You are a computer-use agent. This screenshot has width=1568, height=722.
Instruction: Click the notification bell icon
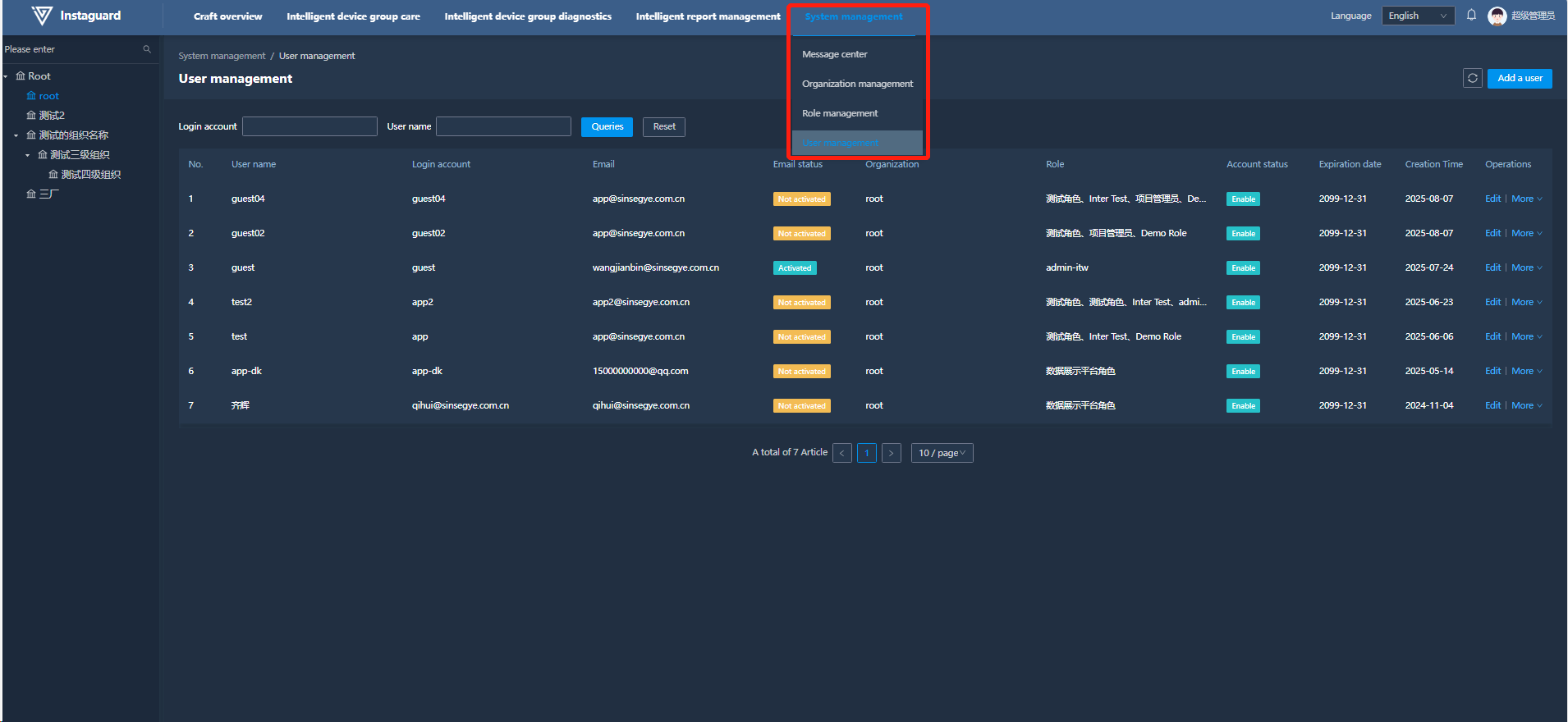1471,16
